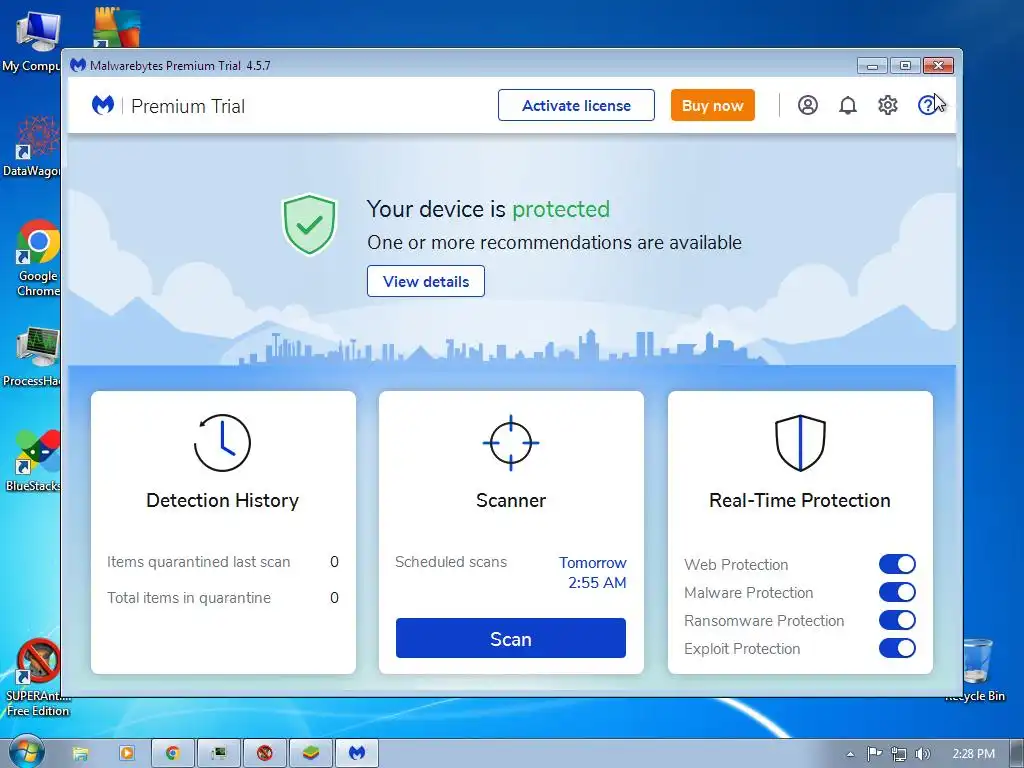This screenshot has width=1024, height=768.
Task: Click the Malwarebytes Premium Trial 4.5.7 title
Action: (x=180, y=65)
